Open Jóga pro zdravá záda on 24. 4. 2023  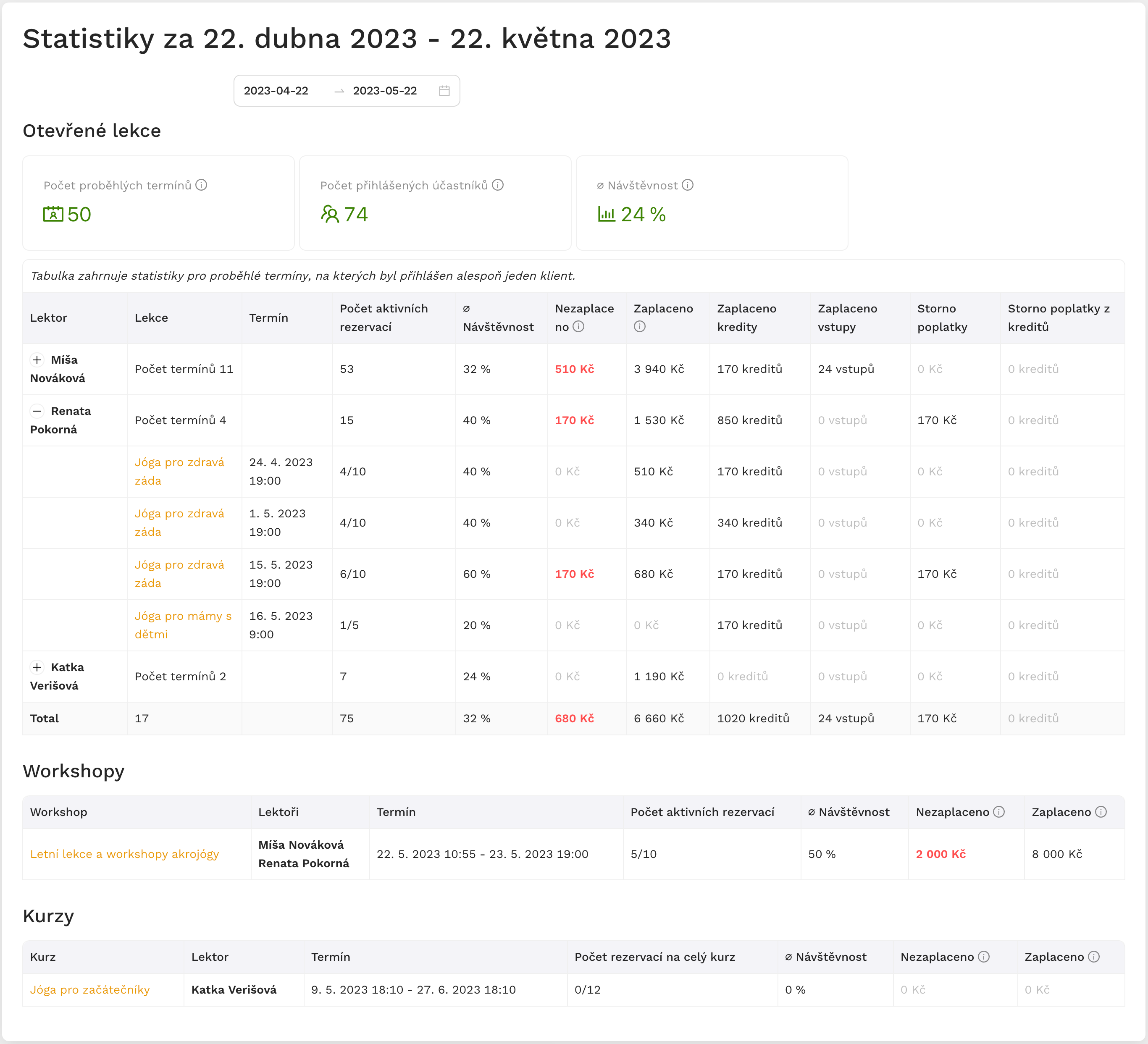[179, 471]
